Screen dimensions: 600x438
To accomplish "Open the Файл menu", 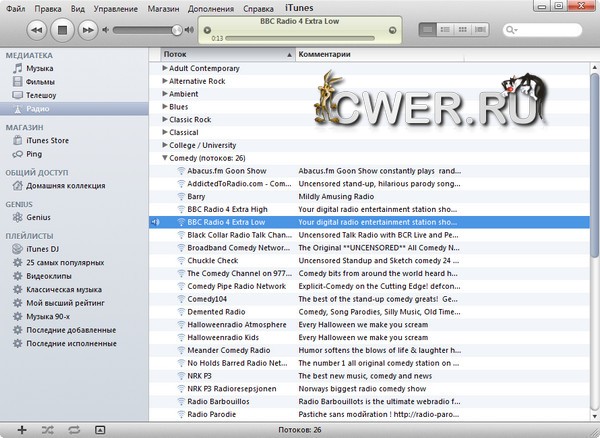I will coord(16,8).
